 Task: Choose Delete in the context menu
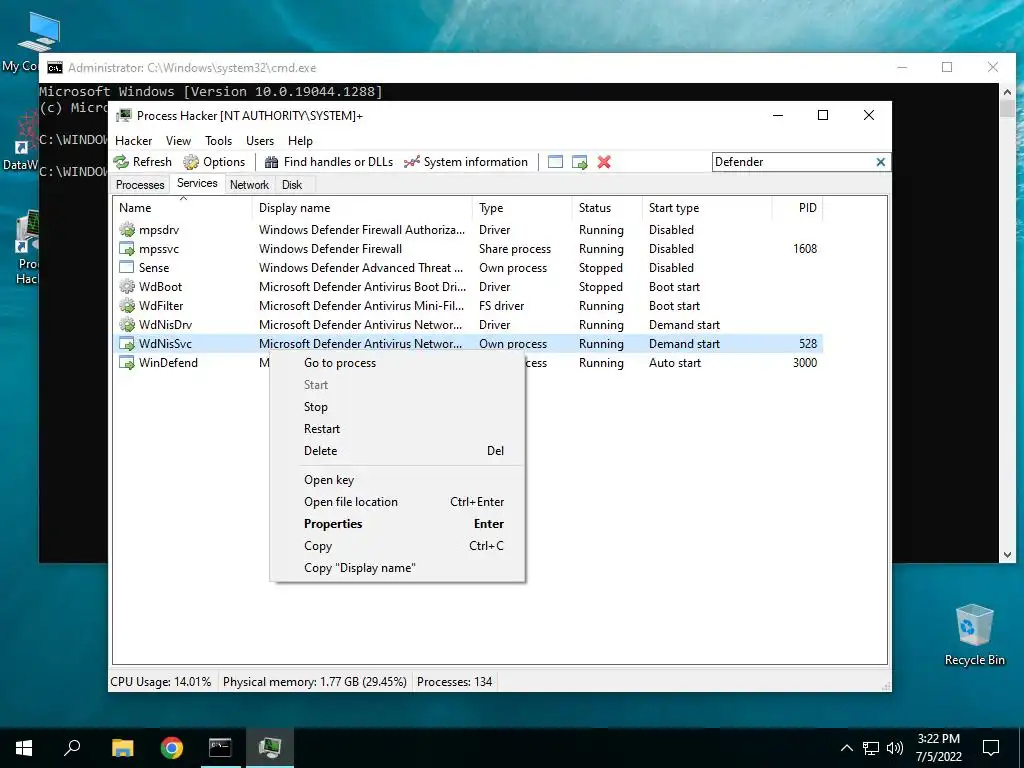(x=397, y=451)
